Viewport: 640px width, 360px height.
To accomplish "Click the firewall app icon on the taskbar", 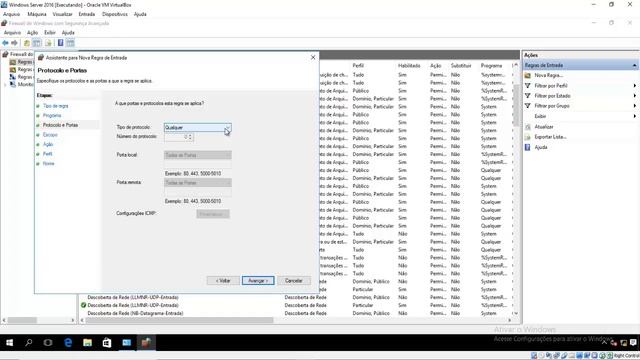I will pos(146,343).
